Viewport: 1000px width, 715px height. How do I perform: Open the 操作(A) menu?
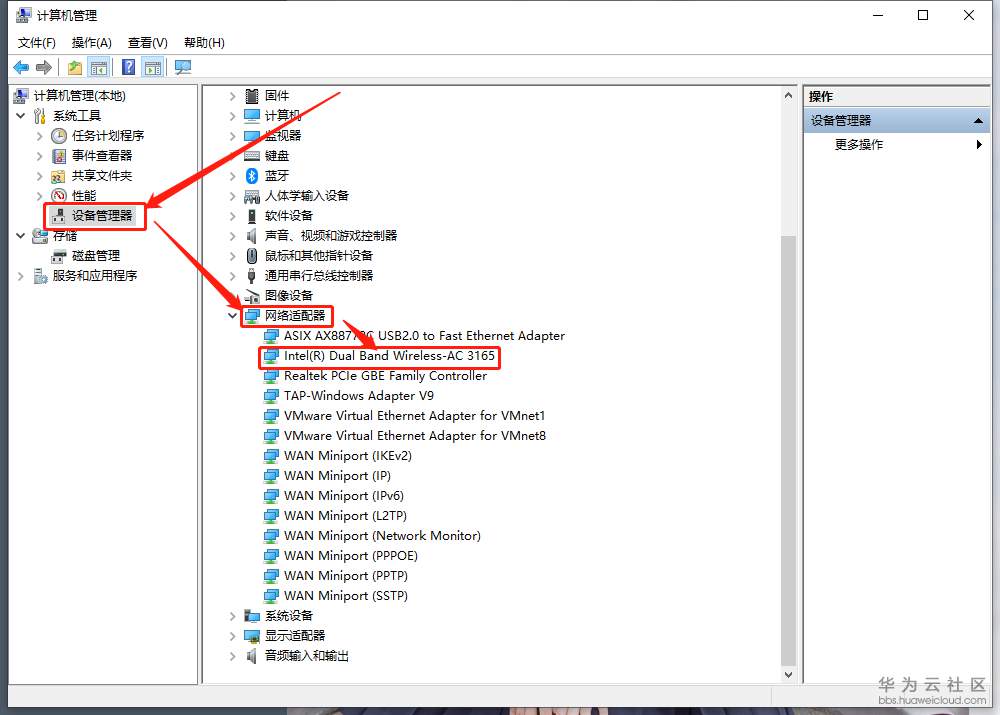(x=91, y=43)
